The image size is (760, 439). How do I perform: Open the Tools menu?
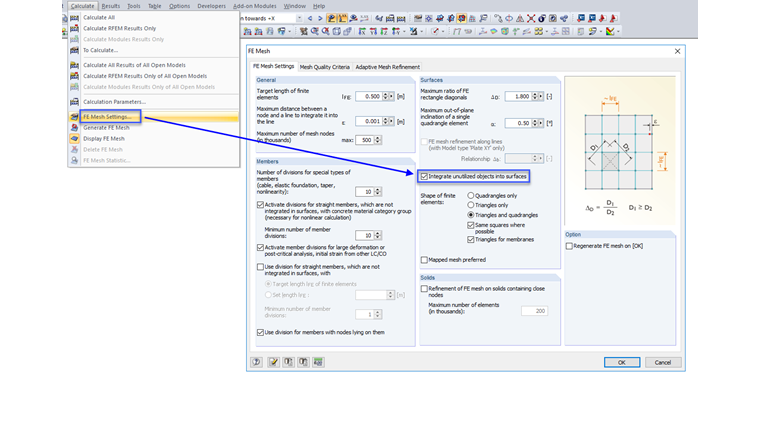tap(134, 6)
